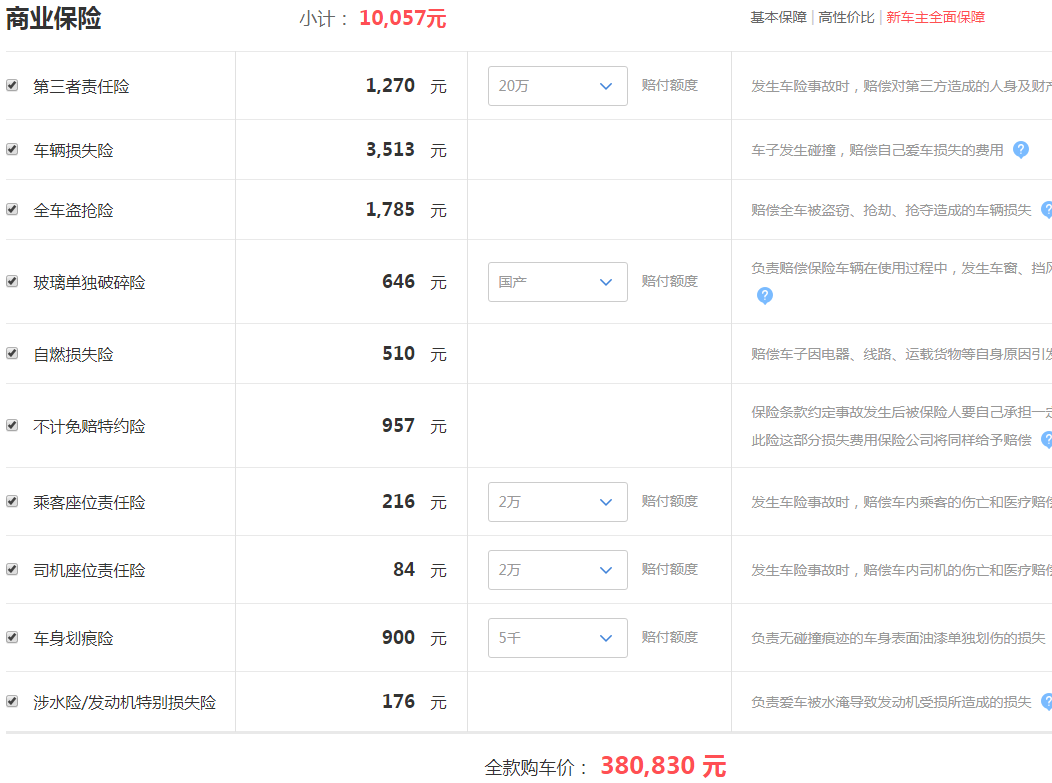Click the 10,057元 subtotal amount
Image resolution: width=1052 pixels, height=783 pixels.
click(x=403, y=18)
